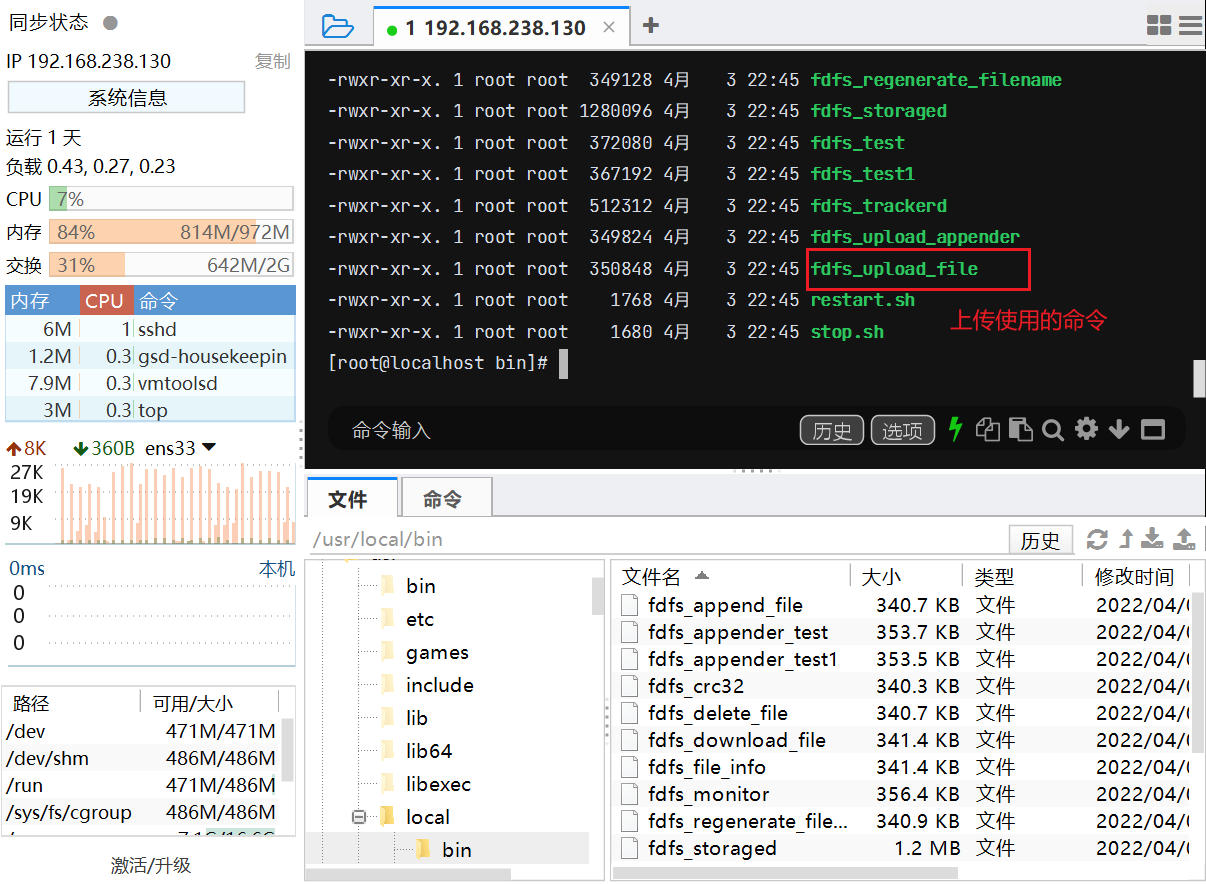Click the CPU 7% usage bar

click(171, 199)
